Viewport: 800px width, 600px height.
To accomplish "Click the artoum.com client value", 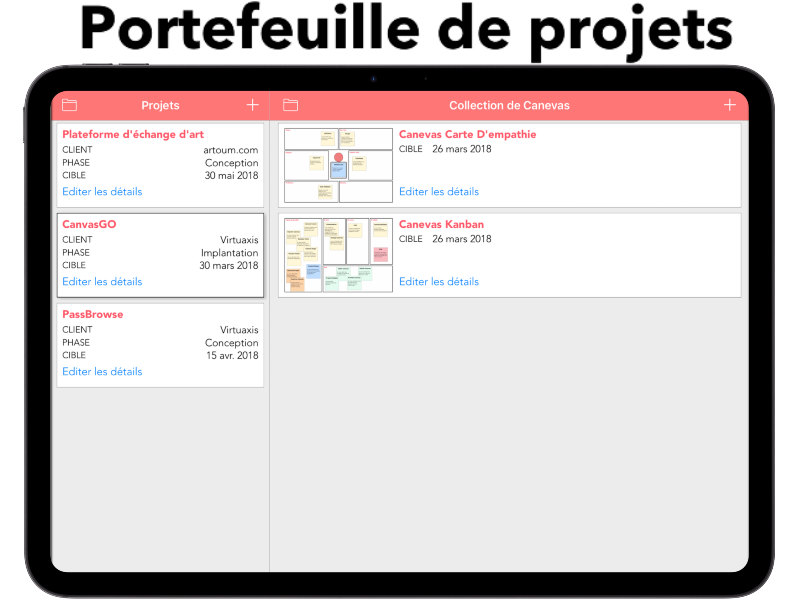I will point(231,150).
